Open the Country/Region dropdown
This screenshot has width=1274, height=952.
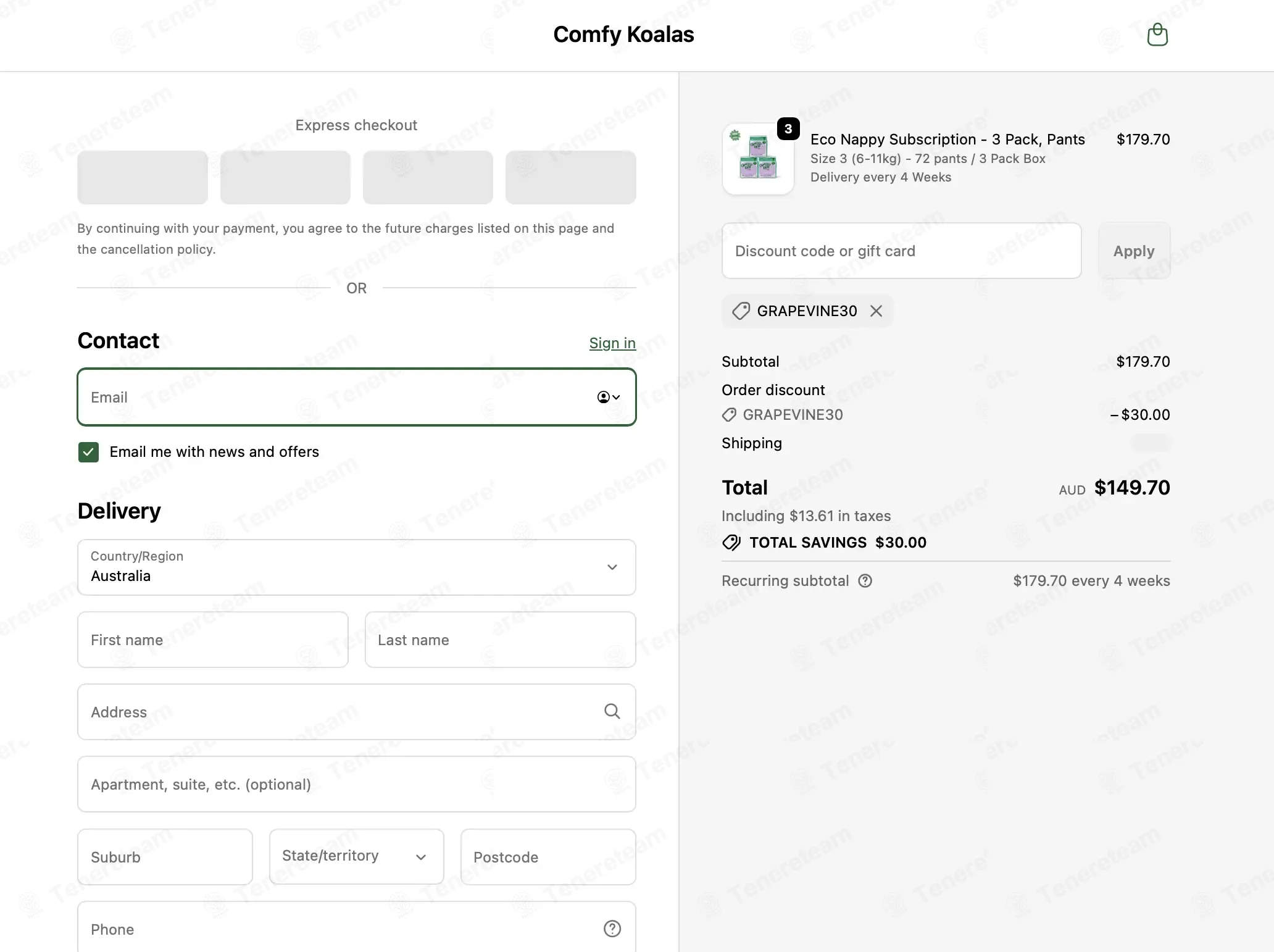click(x=357, y=567)
